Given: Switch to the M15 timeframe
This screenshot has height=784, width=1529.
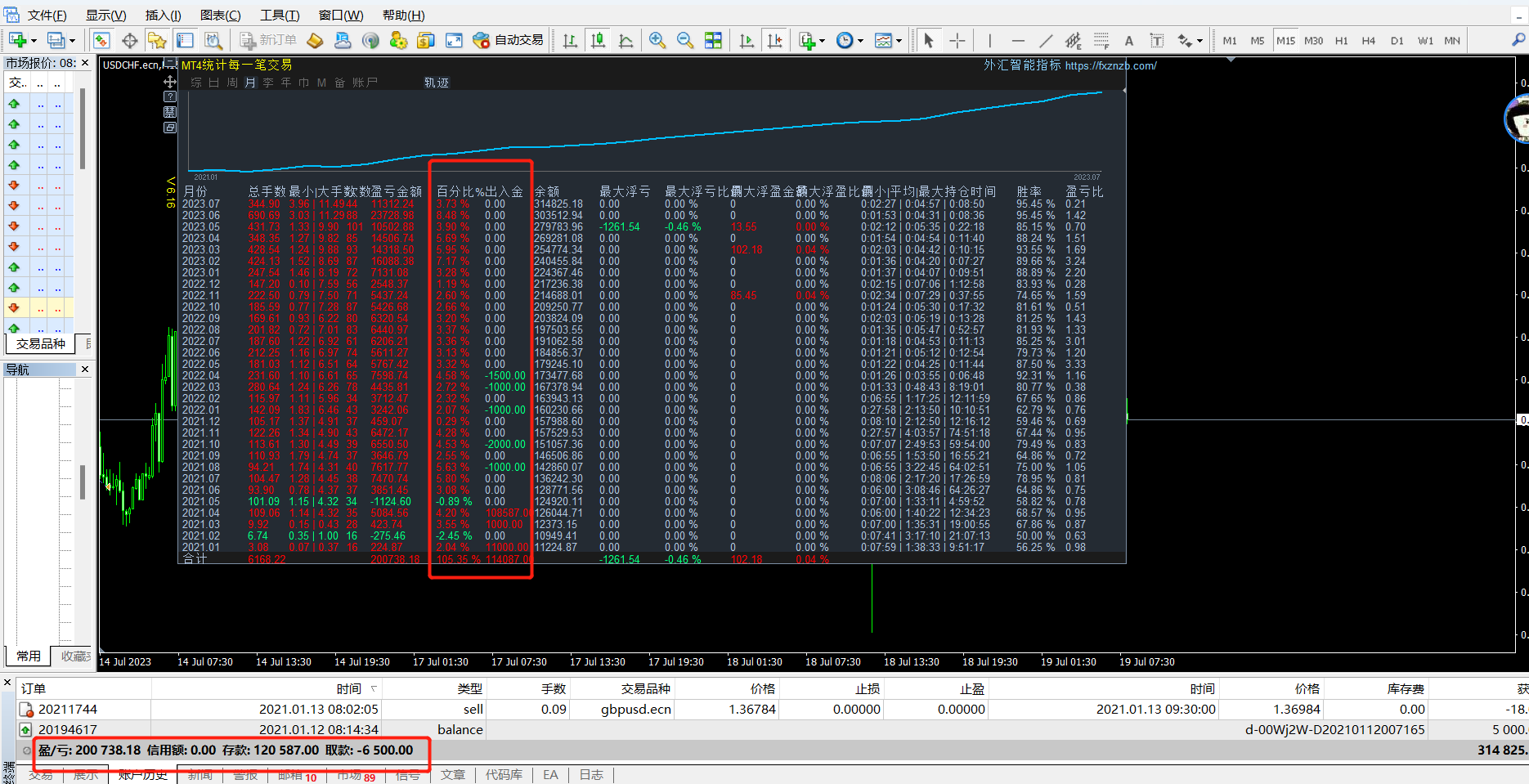Looking at the screenshot, I should [x=1285, y=40].
